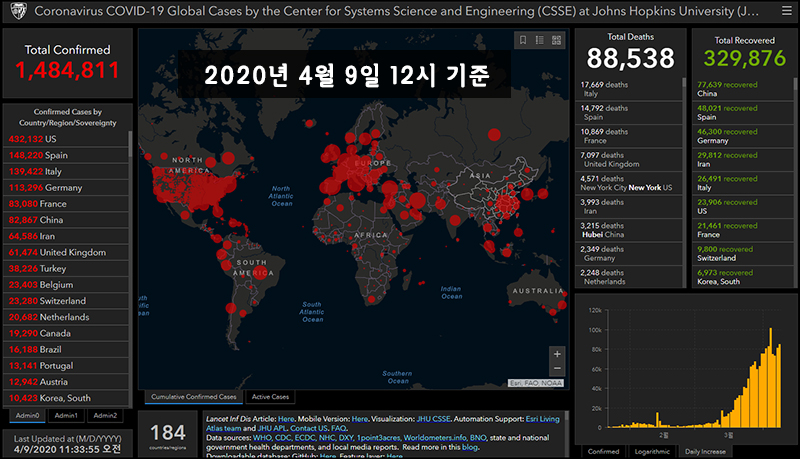Image resolution: width=800 pixels, height=459 pixels.
Task: Open the ECDC data source link
Action: (x=305, y=438)
